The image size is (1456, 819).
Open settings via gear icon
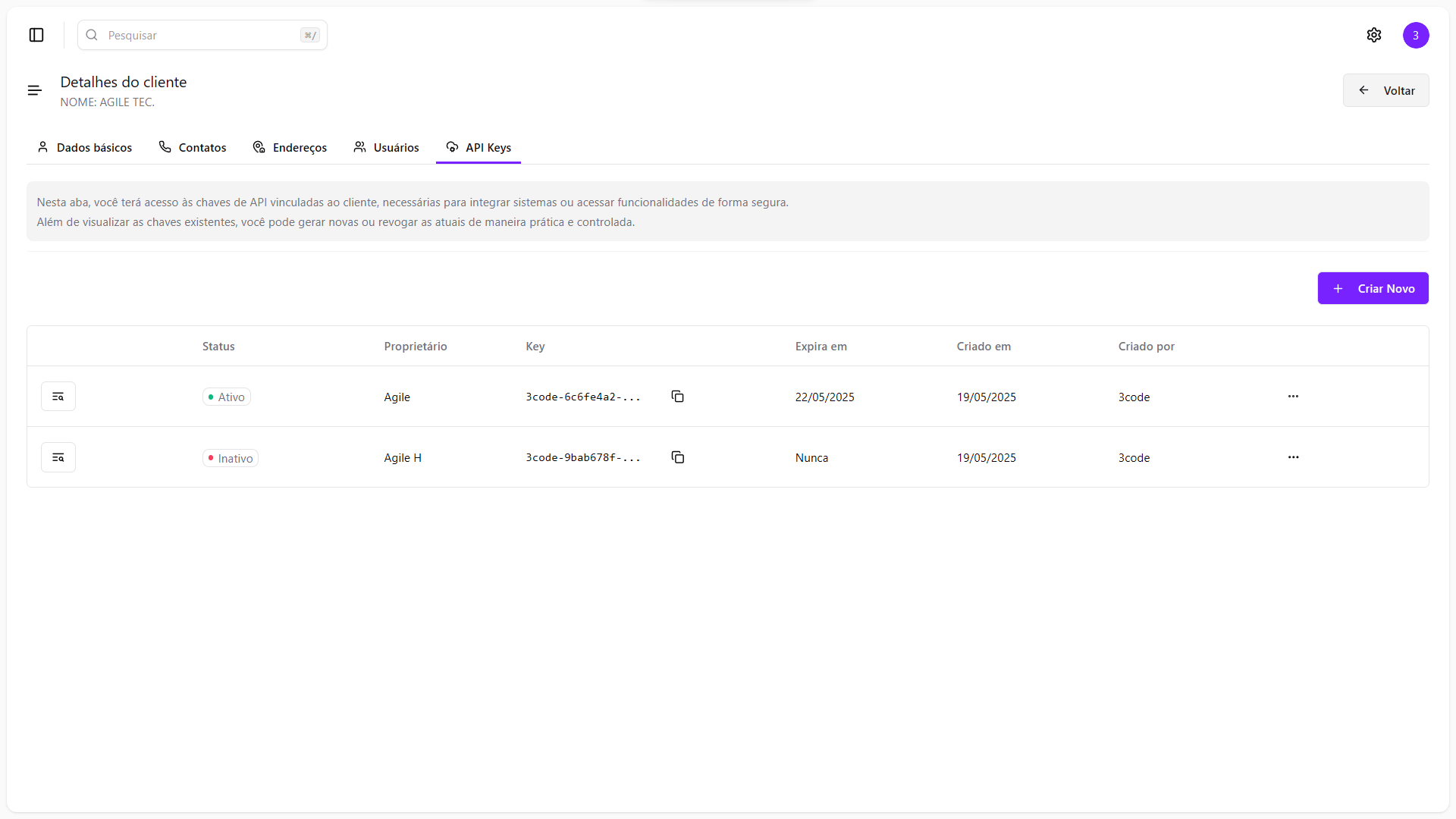coord(1374,35)
